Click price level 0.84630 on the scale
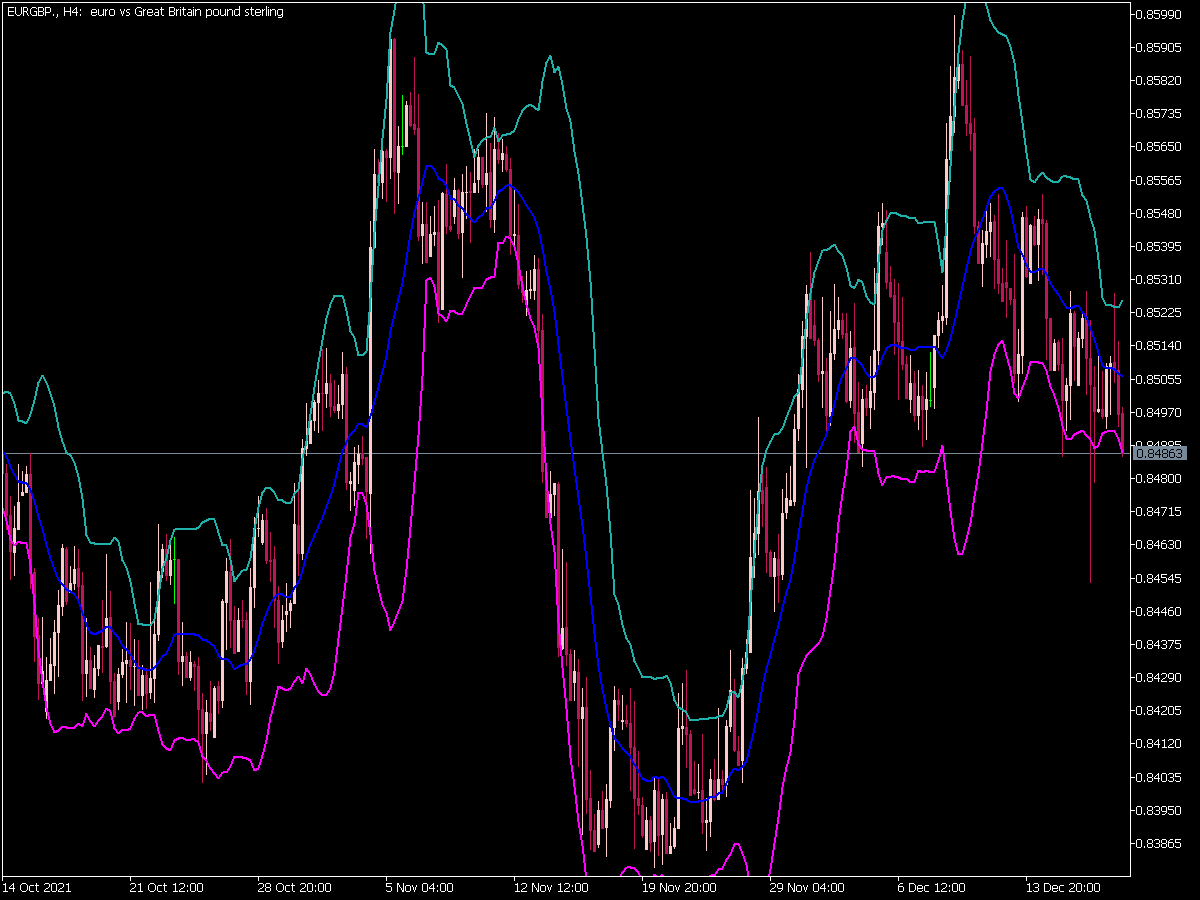This screenshot has height=900, width=1200. pos(1160,545)
